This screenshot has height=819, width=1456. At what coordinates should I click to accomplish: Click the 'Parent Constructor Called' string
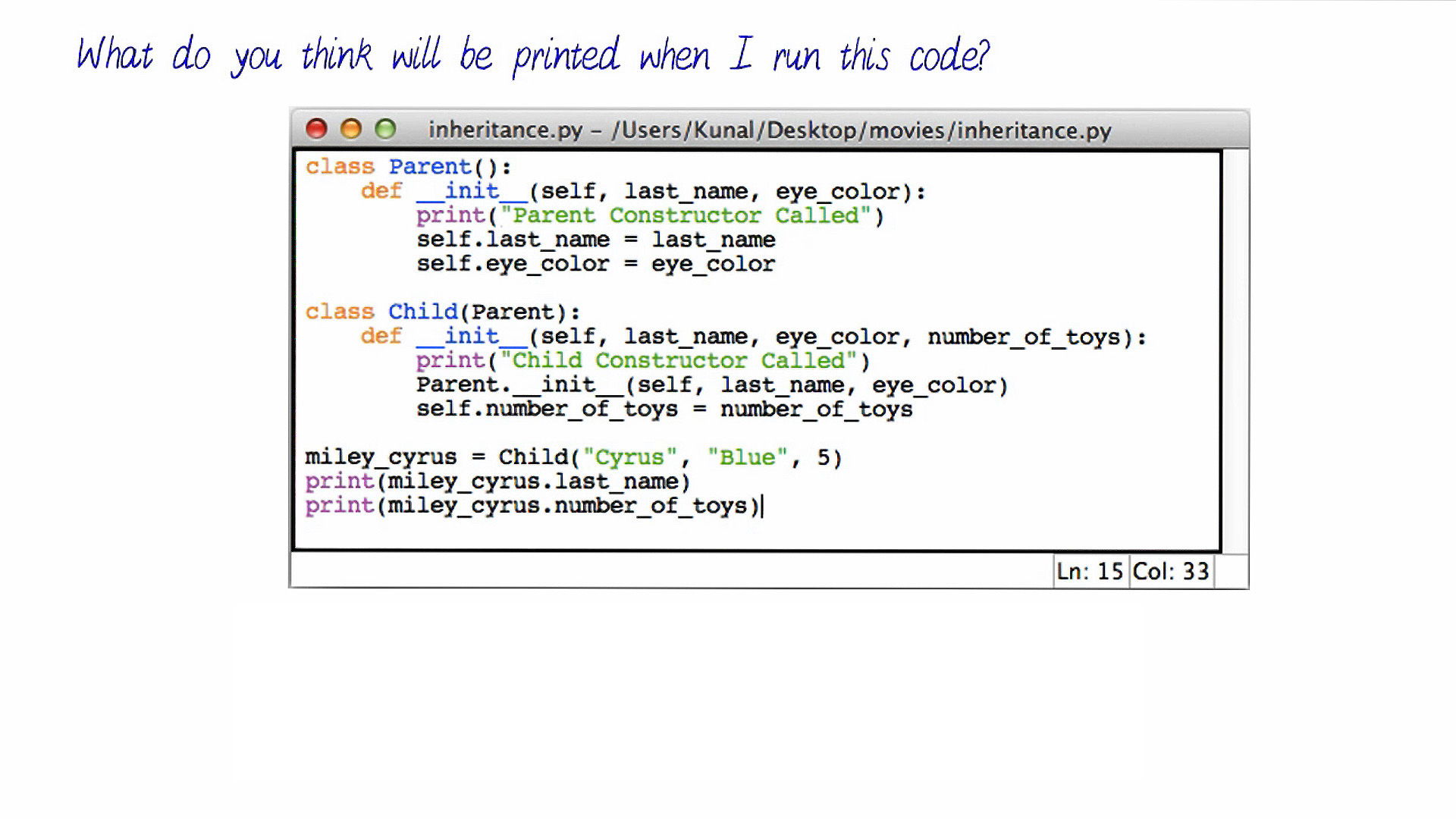point(685,215)
